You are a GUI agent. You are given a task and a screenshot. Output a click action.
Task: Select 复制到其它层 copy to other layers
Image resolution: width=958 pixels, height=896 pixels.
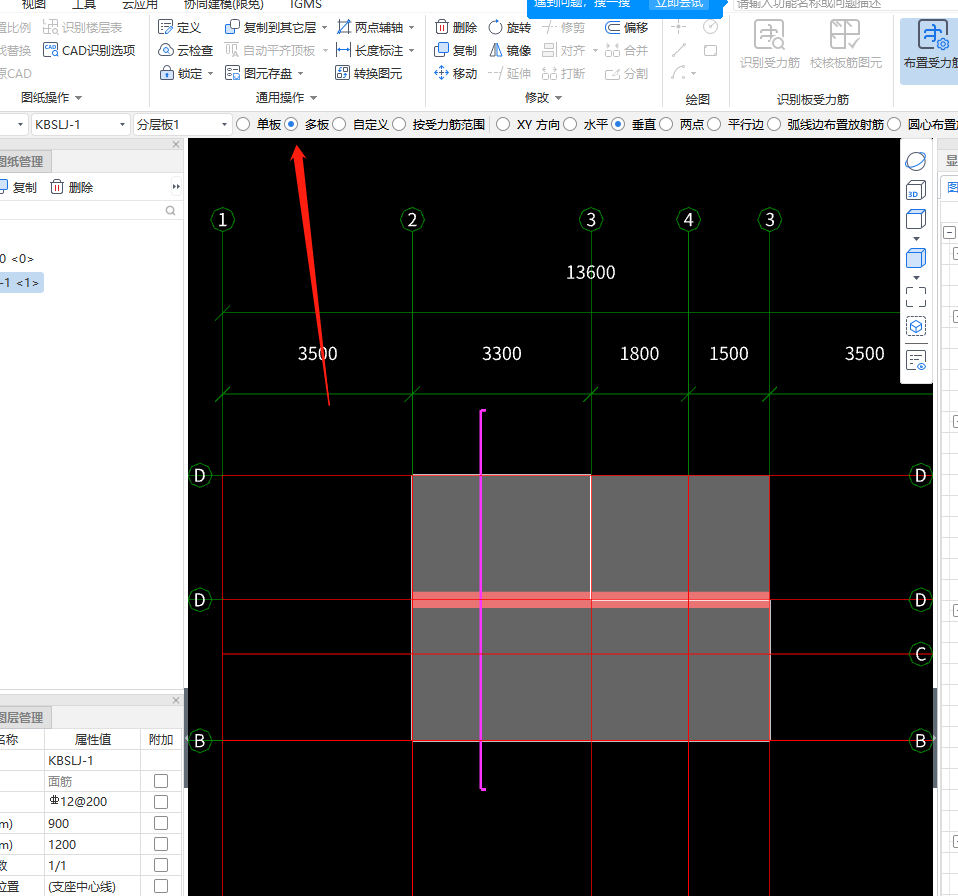coord(271,27)
